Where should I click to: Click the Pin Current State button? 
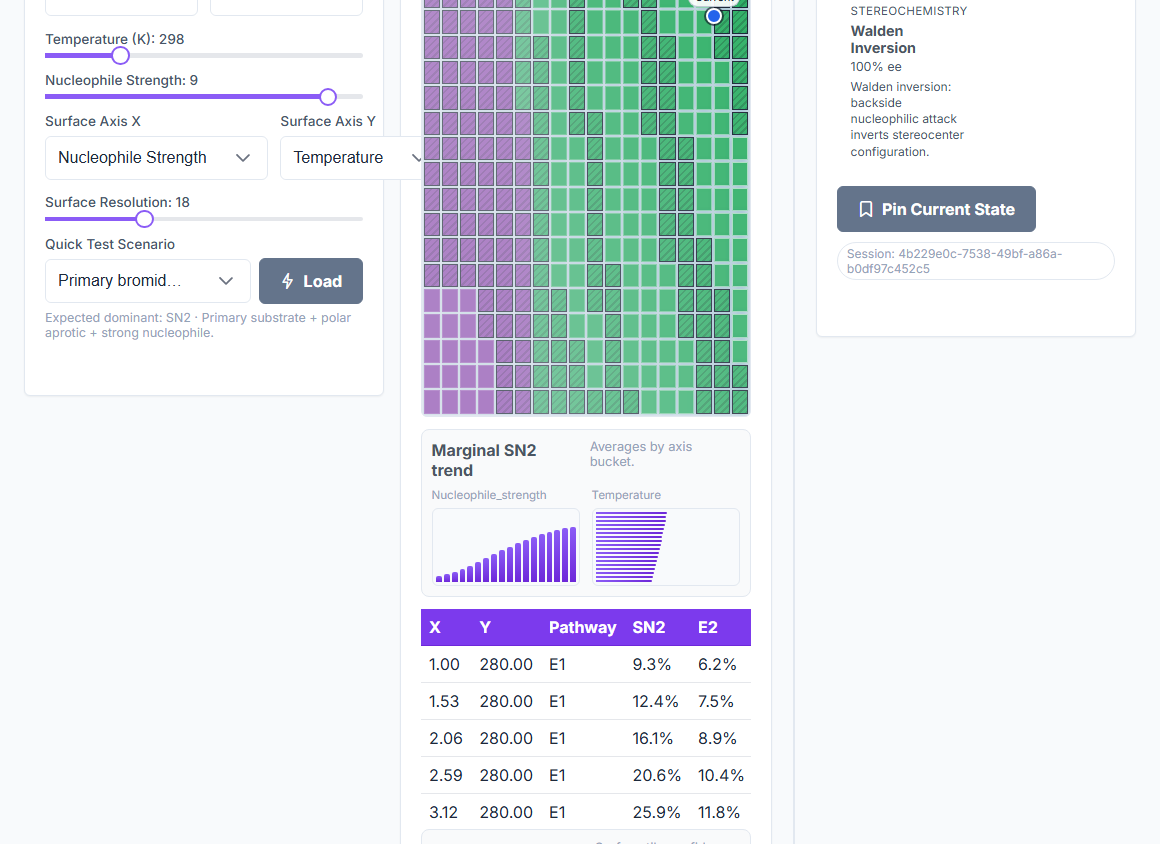tap(936, 209)
